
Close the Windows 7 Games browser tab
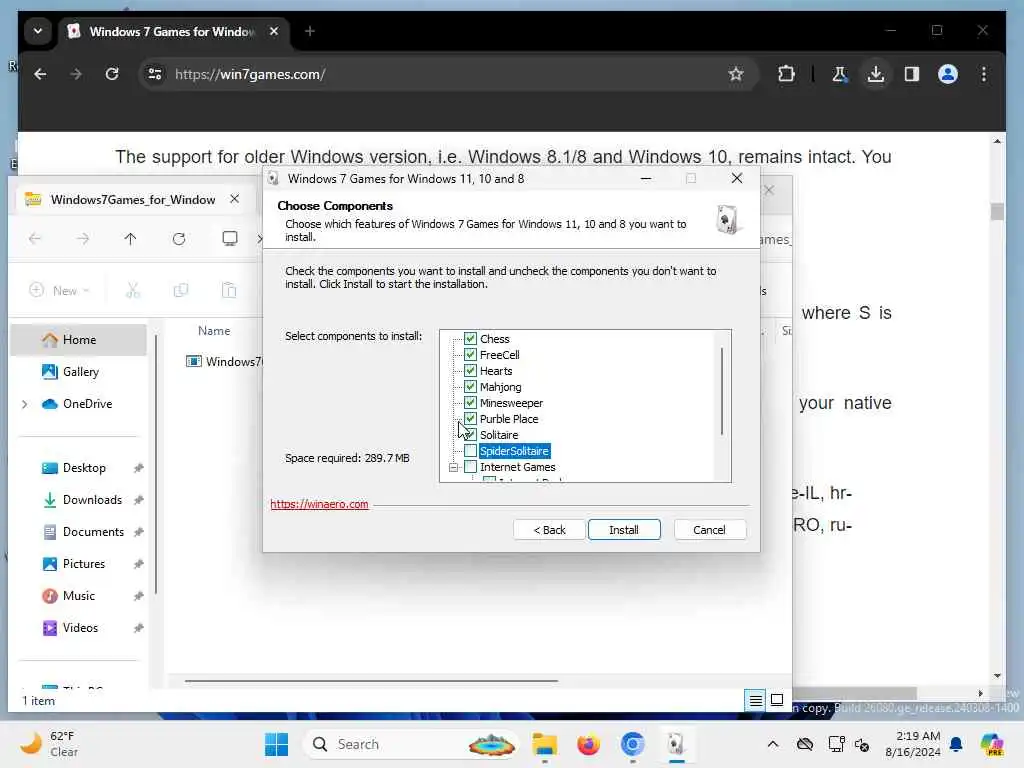(x=274, y=31)
